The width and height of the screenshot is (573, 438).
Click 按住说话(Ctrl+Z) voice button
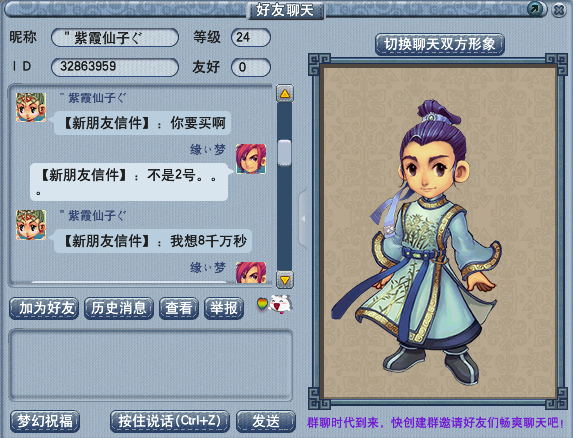pyautogui.click(x=170, y=421)
